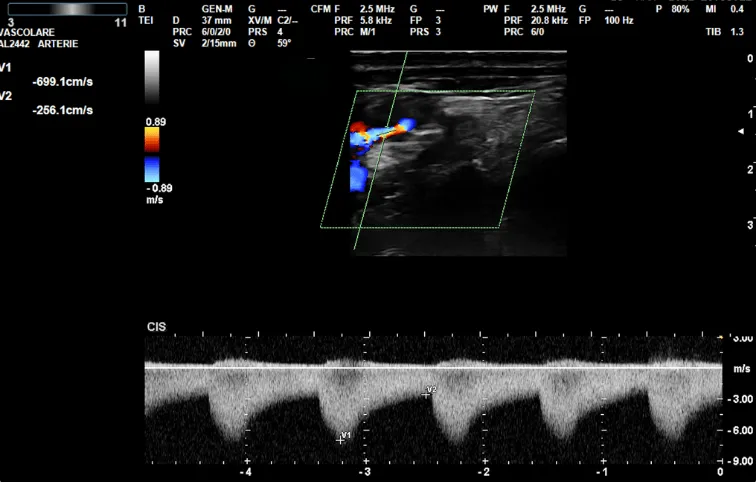Select the V1 velocity value -699.1cm/s
Viewport: 756px width, 483px height.
point(63,82)
